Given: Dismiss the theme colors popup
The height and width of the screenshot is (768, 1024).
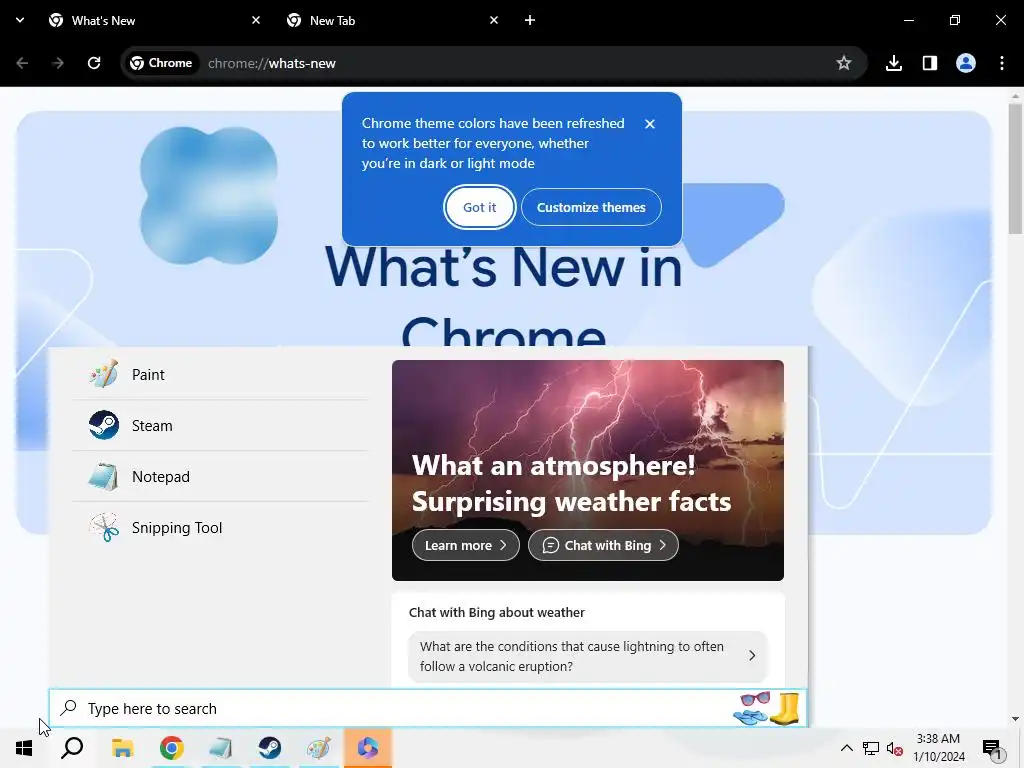Looking at the screenshot, I should tap(650, 123).
